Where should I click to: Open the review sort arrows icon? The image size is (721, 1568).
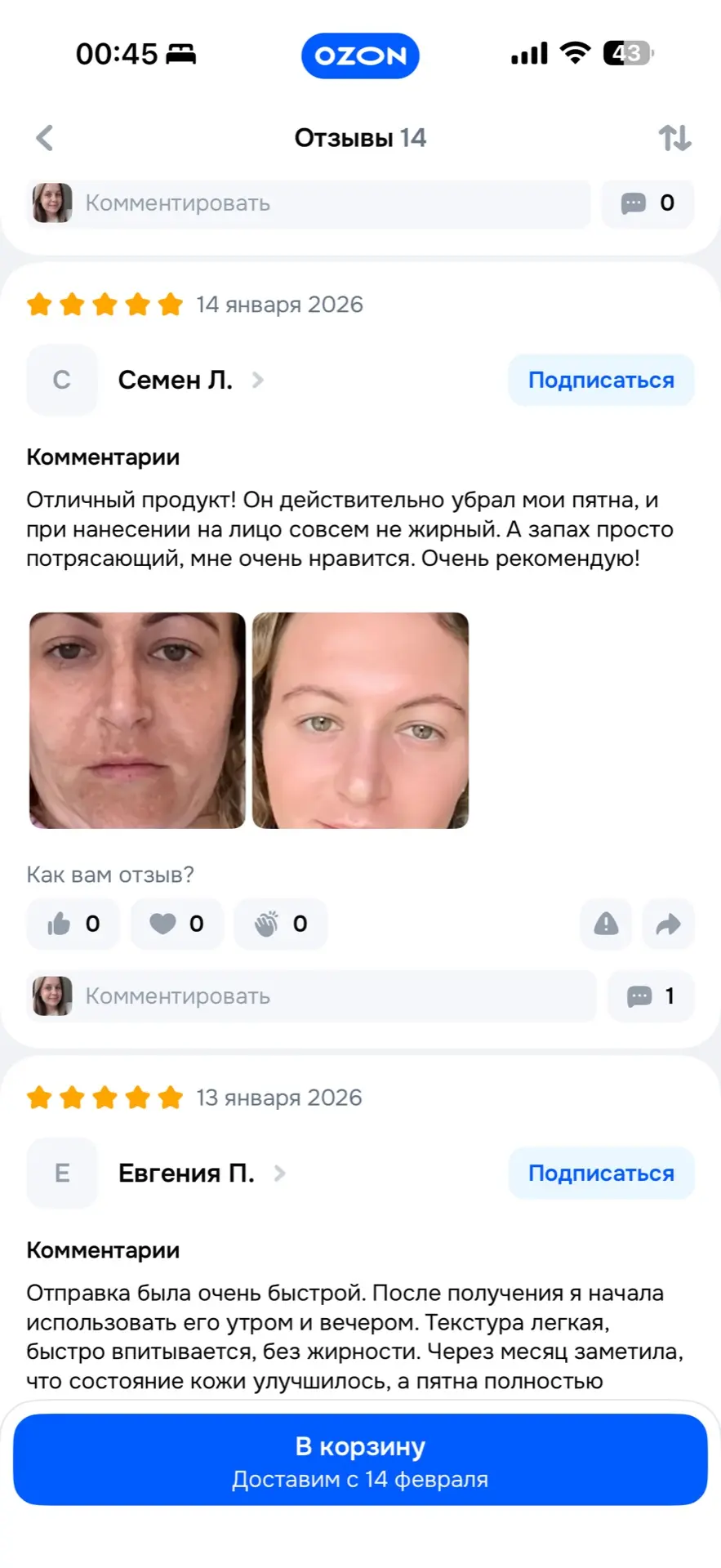pos(675,138)
